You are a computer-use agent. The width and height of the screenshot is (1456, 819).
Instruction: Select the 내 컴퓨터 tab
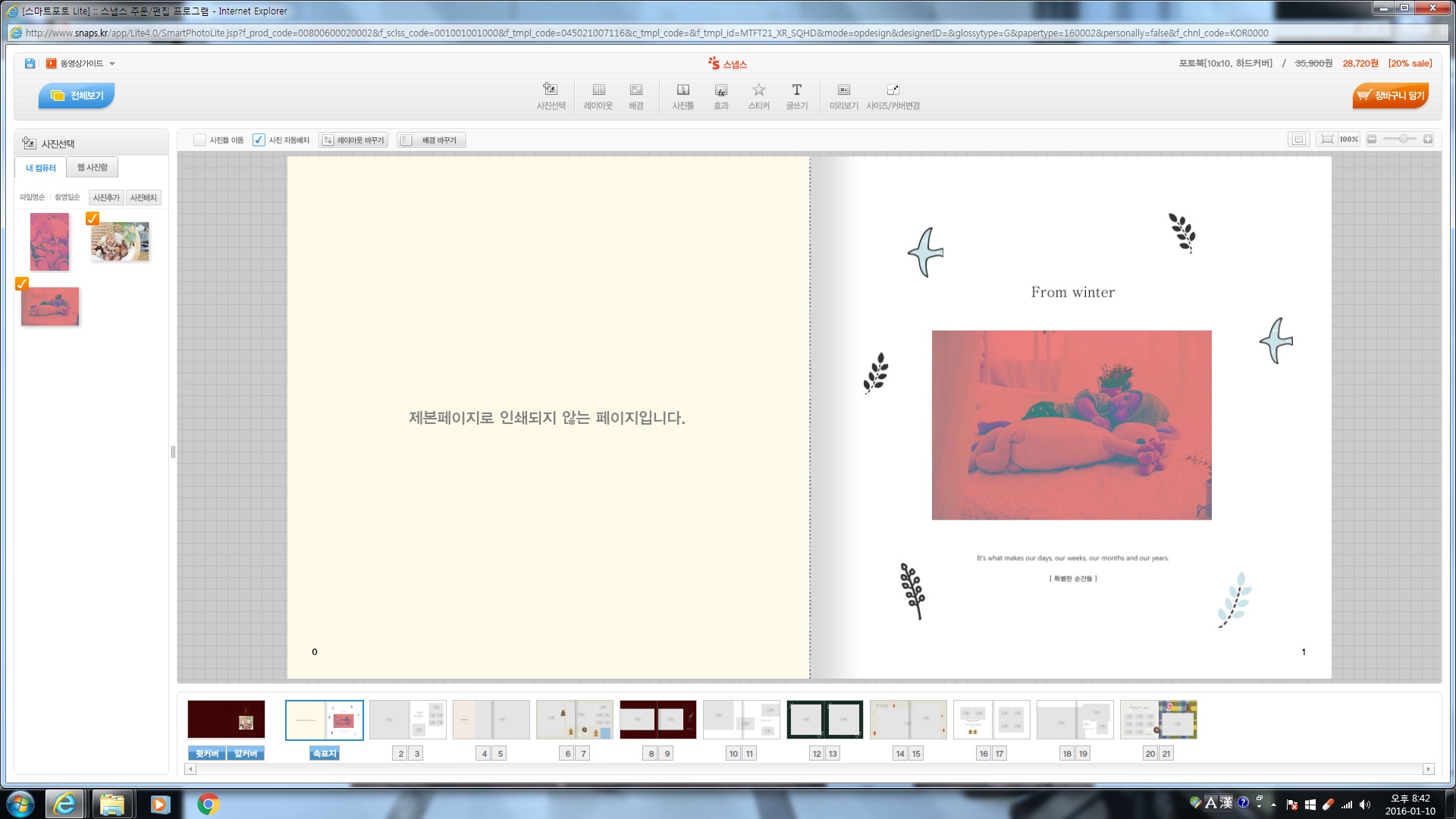[41, 168]
